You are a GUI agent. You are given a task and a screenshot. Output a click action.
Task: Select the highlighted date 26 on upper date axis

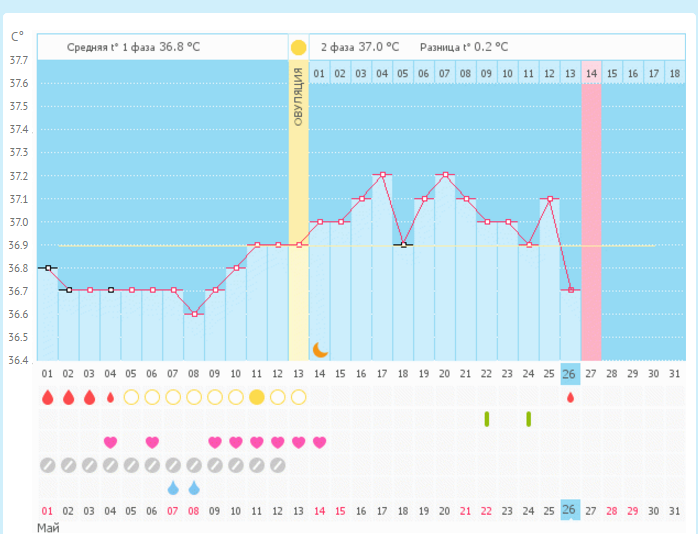[x=570, y=373]
